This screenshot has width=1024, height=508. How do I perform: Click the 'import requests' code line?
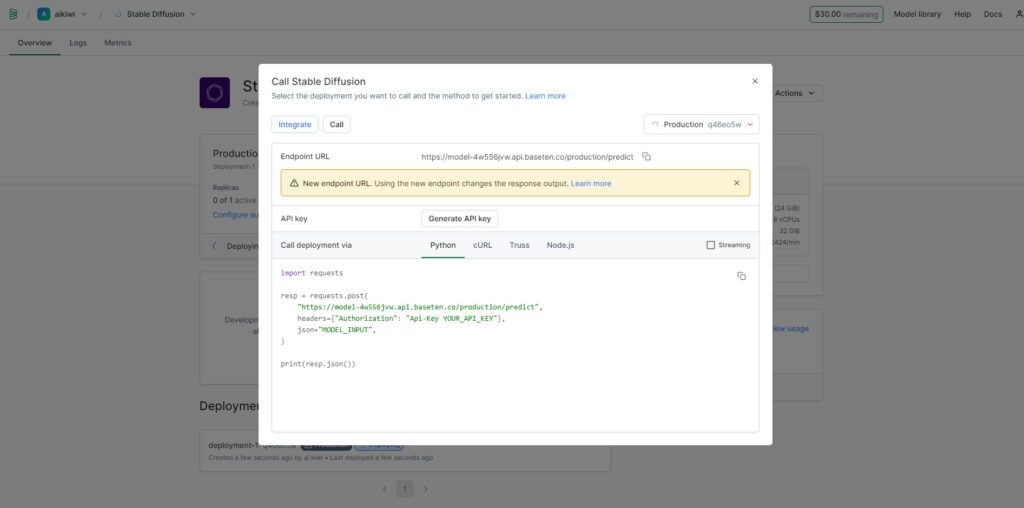pos(312,273)
